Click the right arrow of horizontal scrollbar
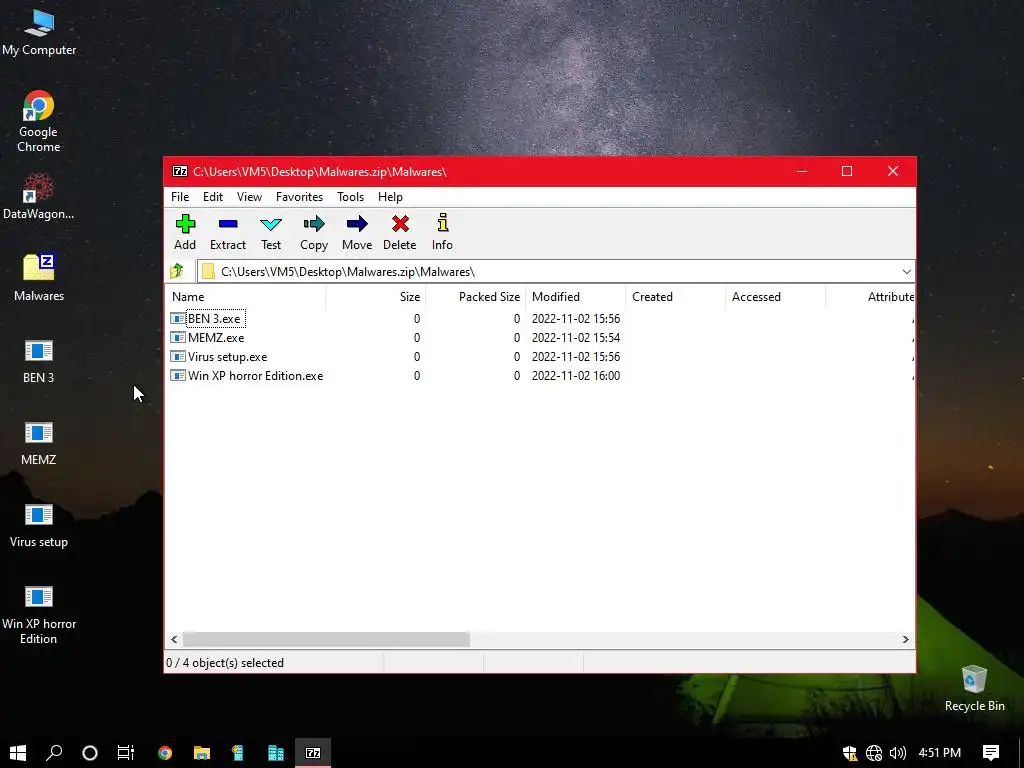 pos(905,639)
